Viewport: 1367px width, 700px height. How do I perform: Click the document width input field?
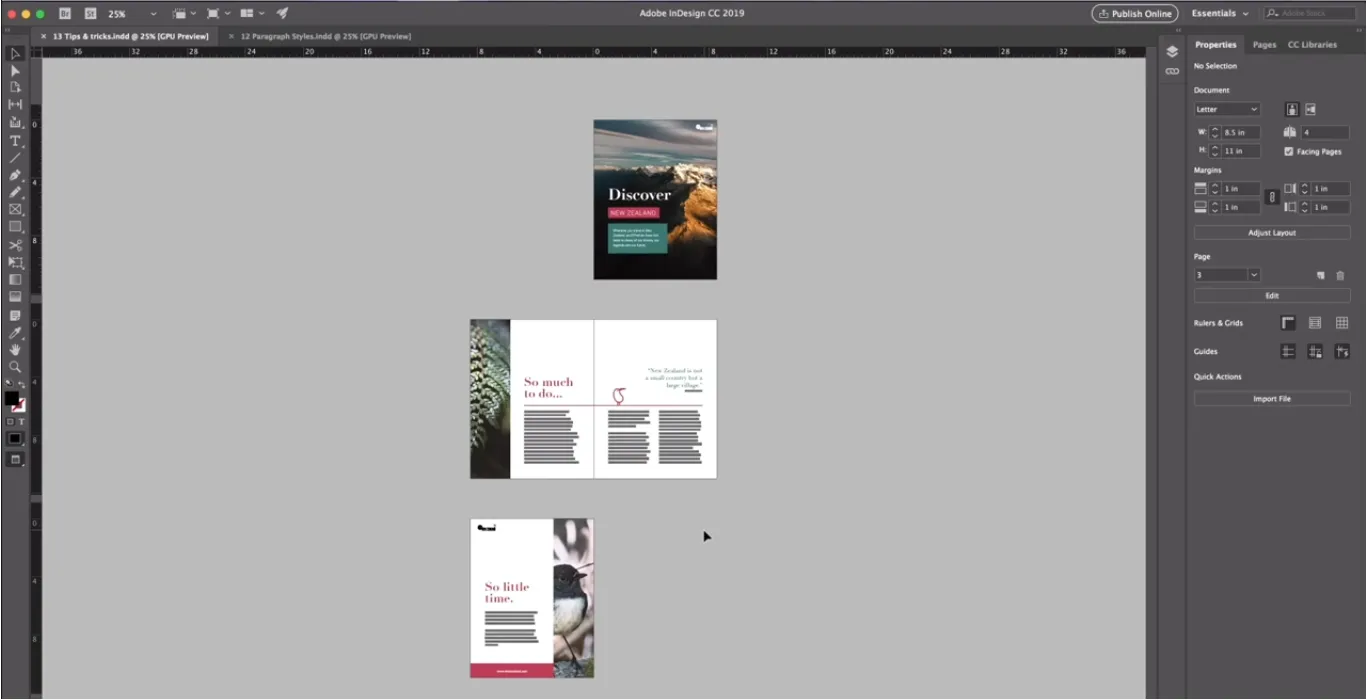click(x=1240, y=132)
